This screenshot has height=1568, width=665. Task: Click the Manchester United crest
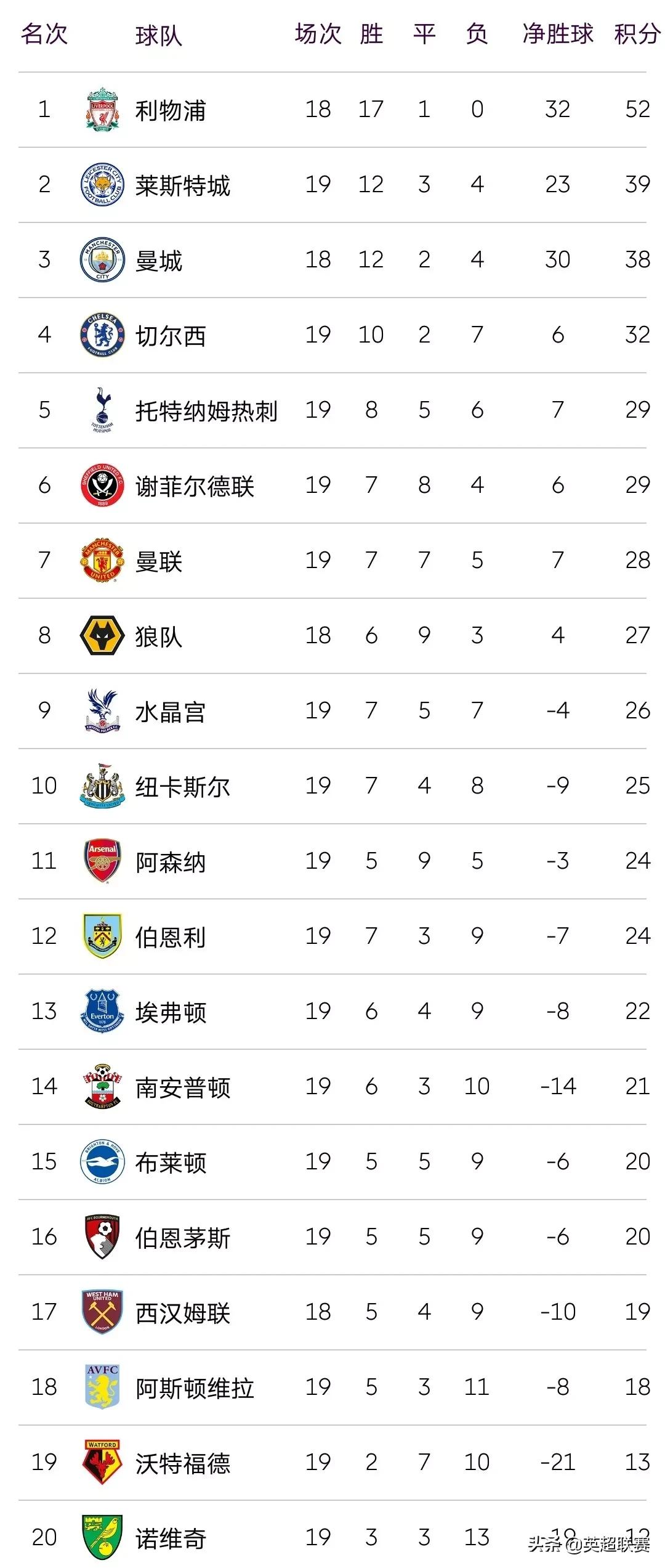[102, 561]
